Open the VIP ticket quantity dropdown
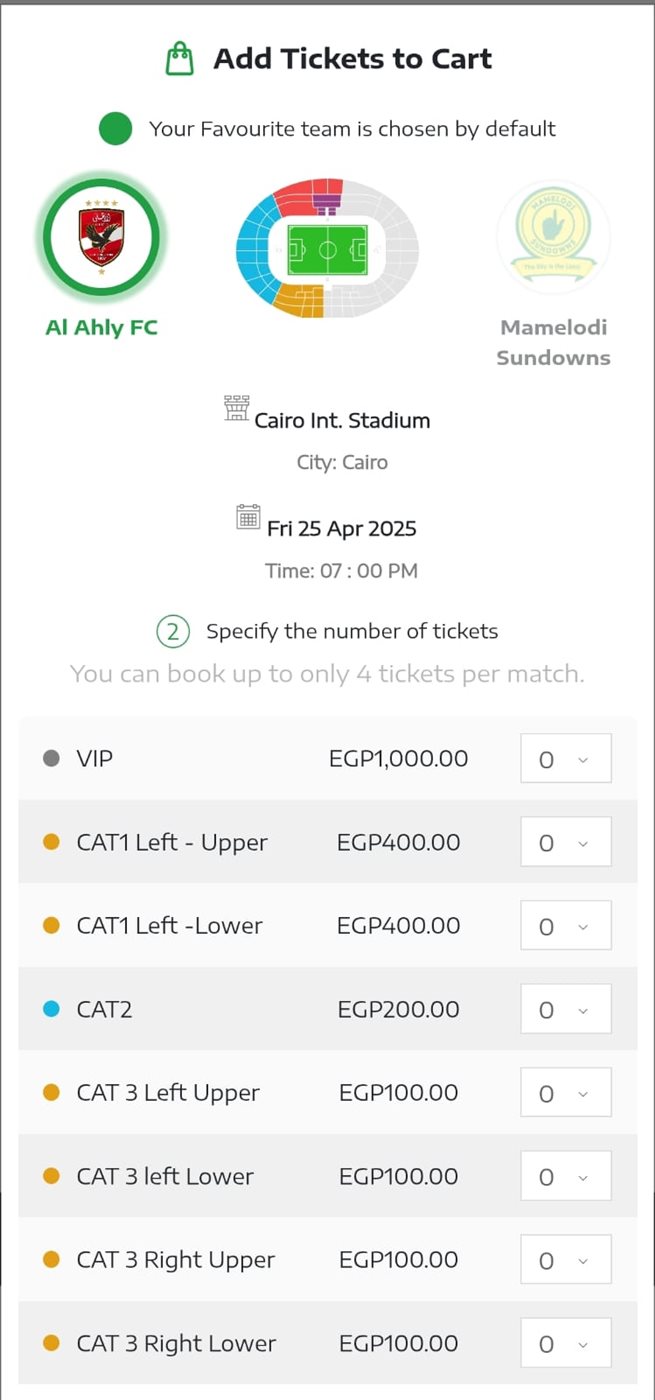Image resolution: width=655 pixels, height=1400 pixels. [x=565, y=759]
